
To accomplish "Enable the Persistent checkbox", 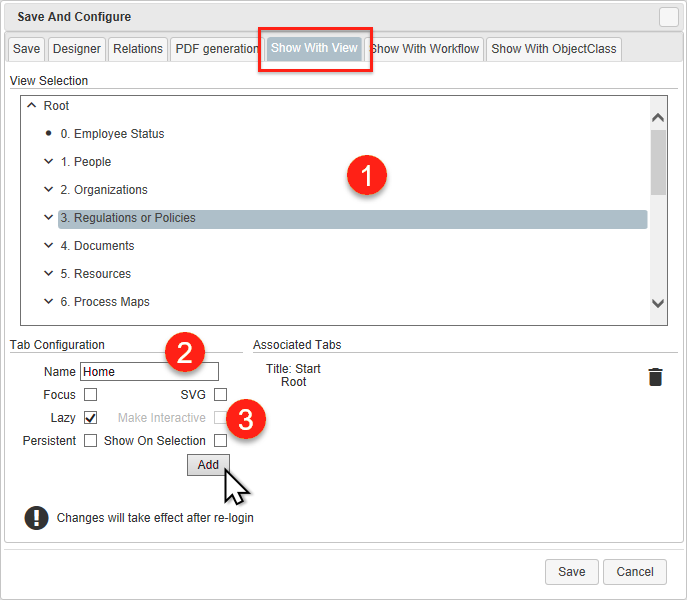I will [x=91, y=441].
